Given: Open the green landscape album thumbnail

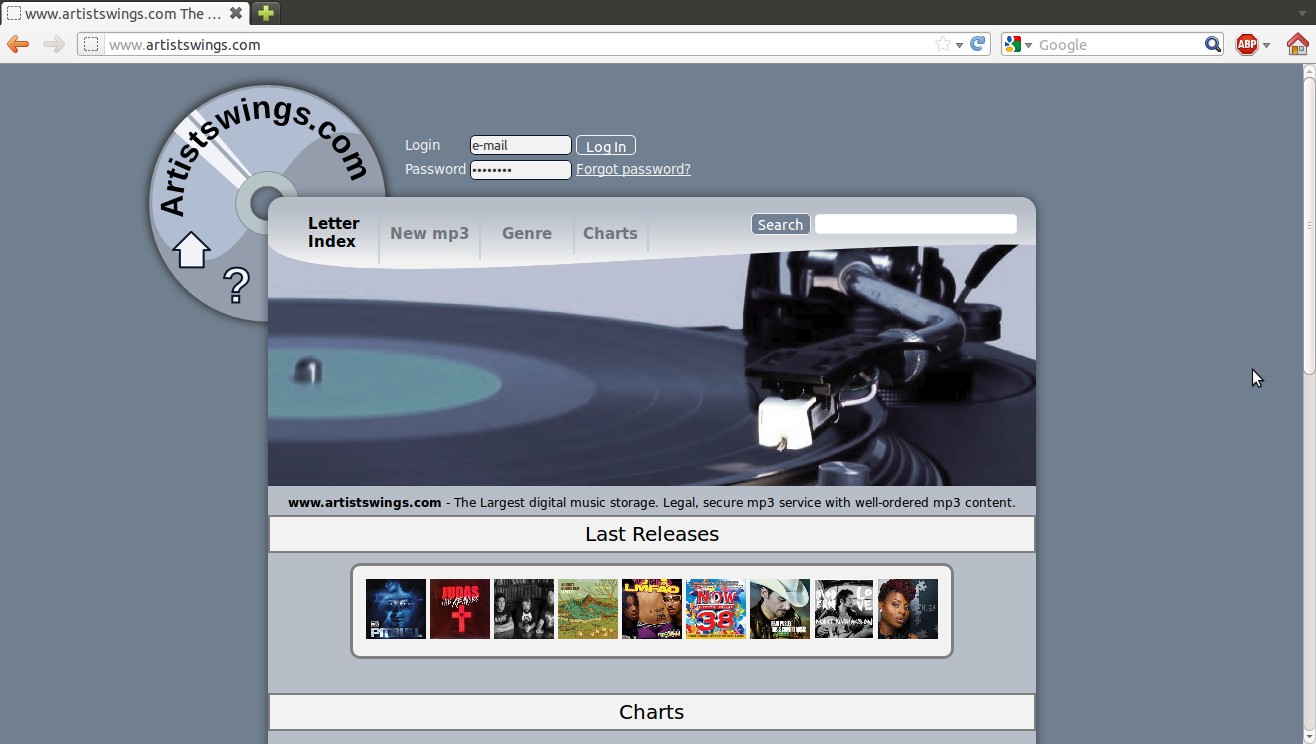Looking at the screenshot, I should tap(588, 609).
